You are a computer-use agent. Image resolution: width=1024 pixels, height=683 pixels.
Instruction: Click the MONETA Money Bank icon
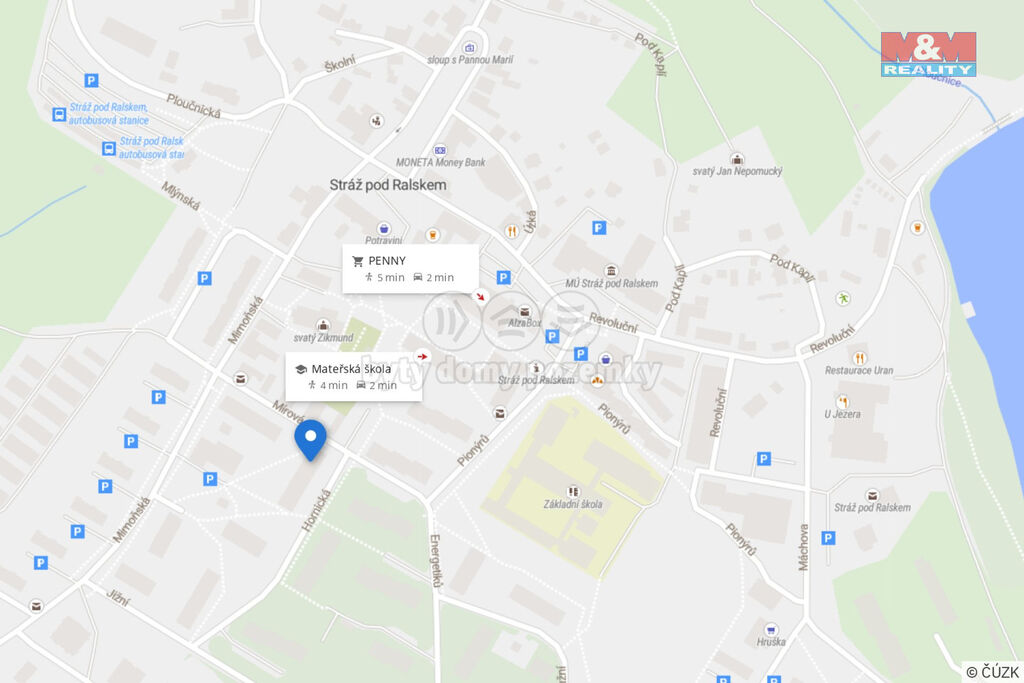(x=440, y=150)
